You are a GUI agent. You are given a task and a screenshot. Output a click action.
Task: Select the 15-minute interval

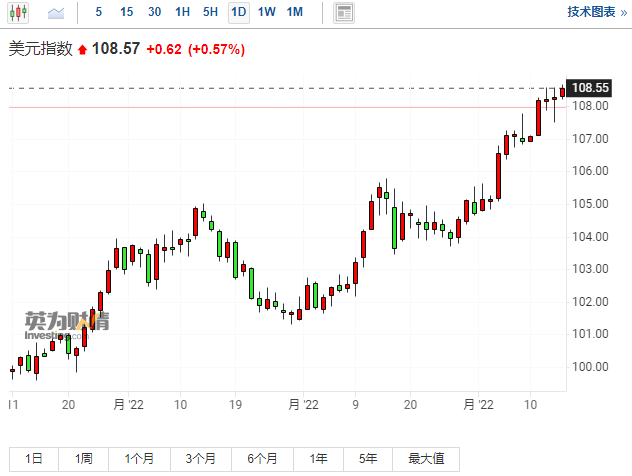click(x=126, y=12)
